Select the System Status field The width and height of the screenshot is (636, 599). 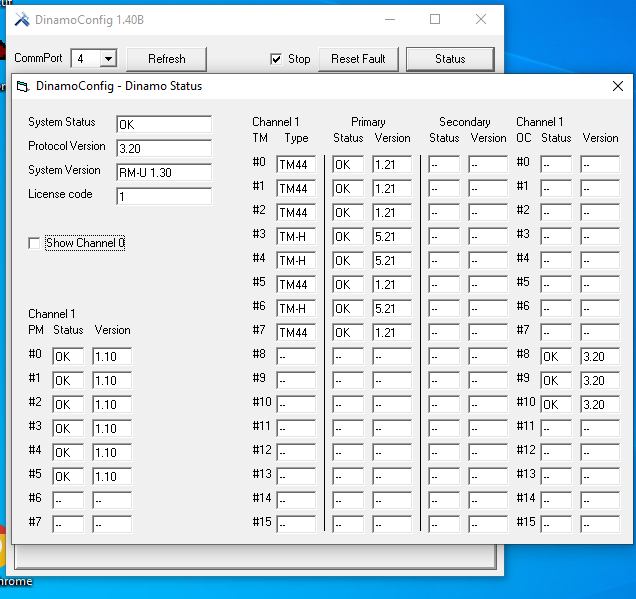tap(163, 125)
